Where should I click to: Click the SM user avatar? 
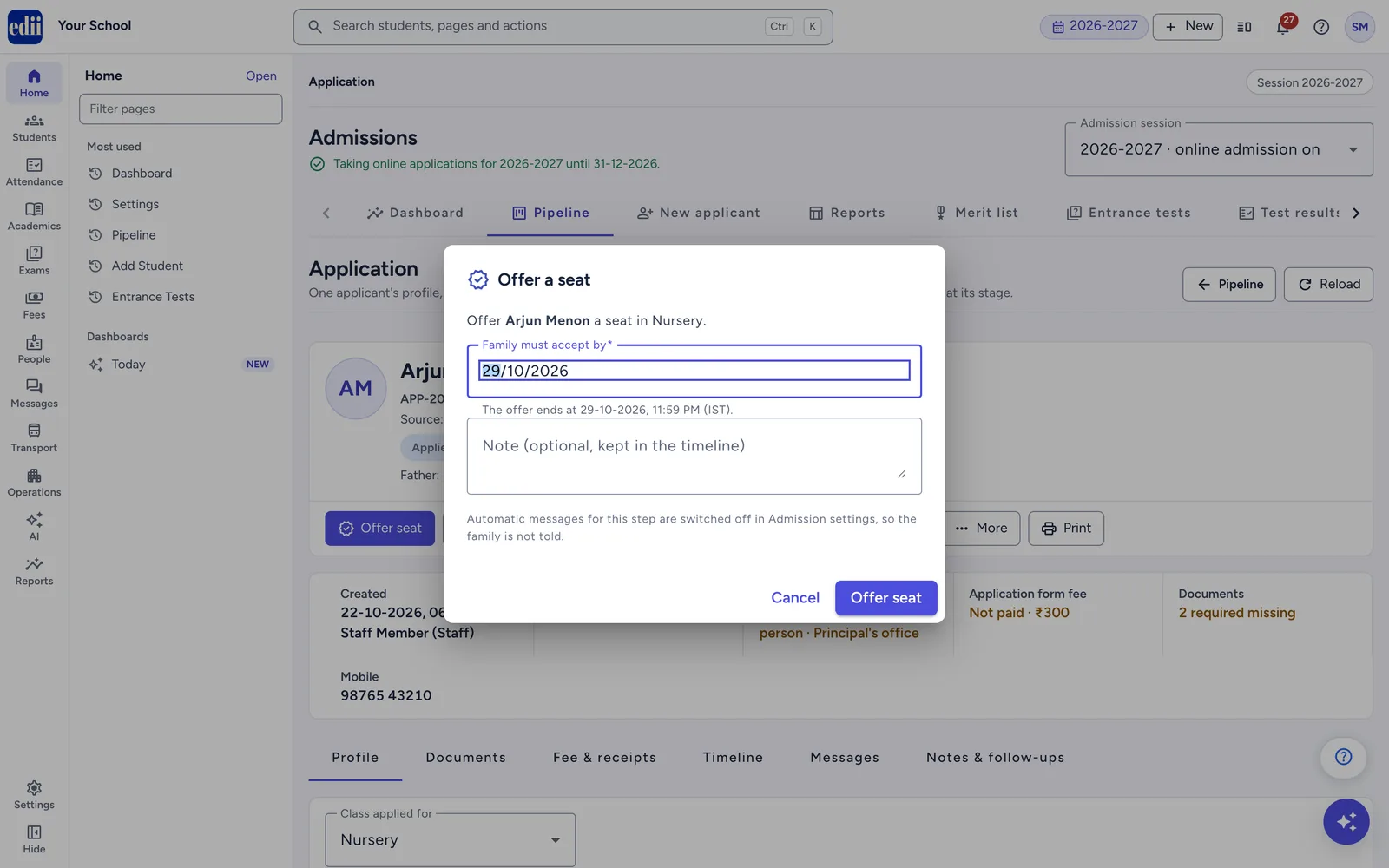(1359, 27)
